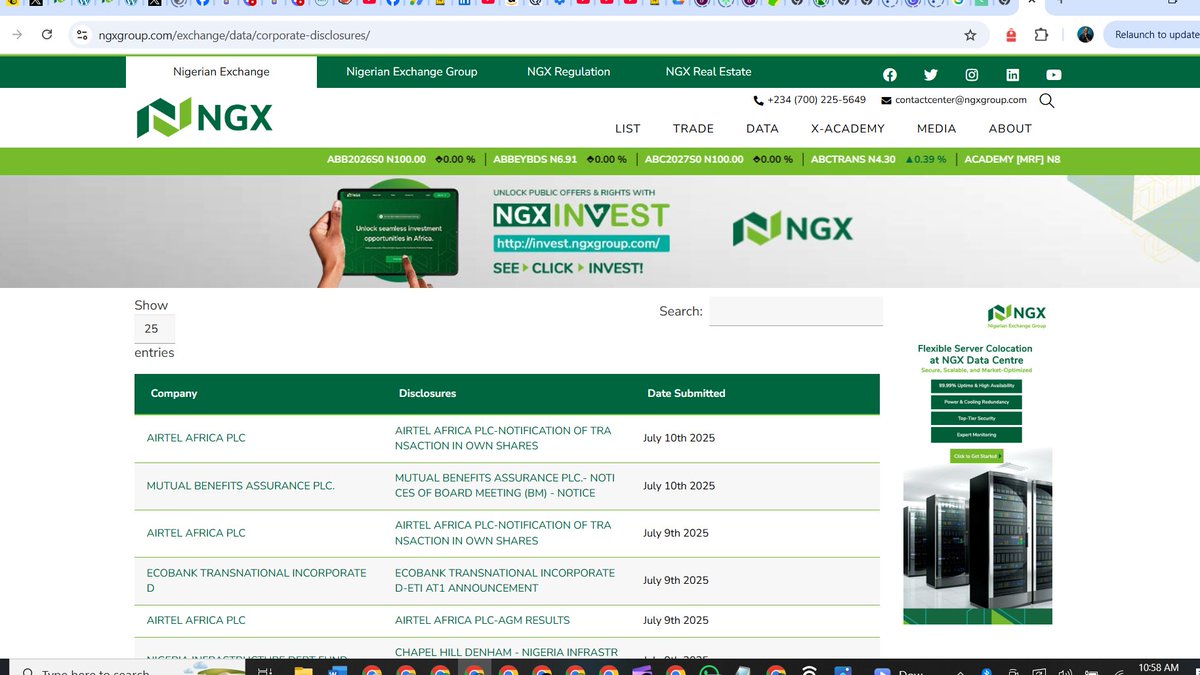Open the NGX Instagram icon
The height and width of the screenshot is (675, 1200).
click(x=972, y=75)
